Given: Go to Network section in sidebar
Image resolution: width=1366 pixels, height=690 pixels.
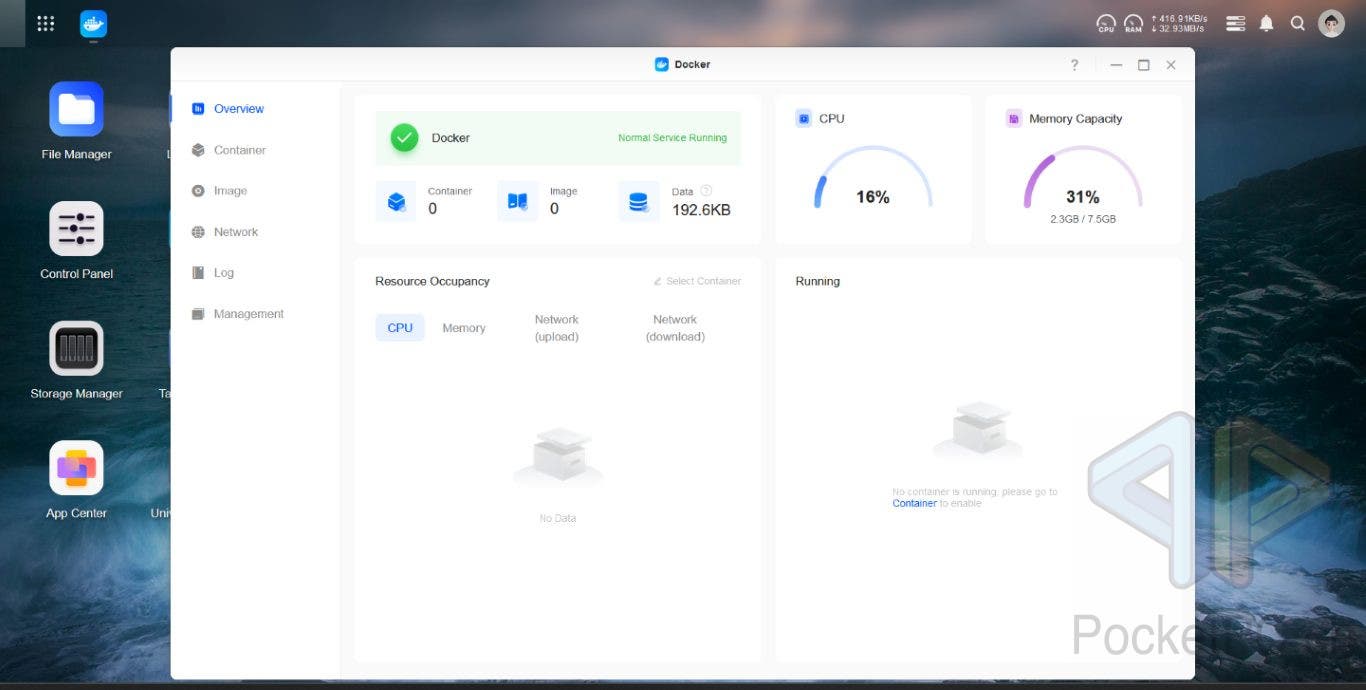Looking at the screenshot, I should click(236, 232).
